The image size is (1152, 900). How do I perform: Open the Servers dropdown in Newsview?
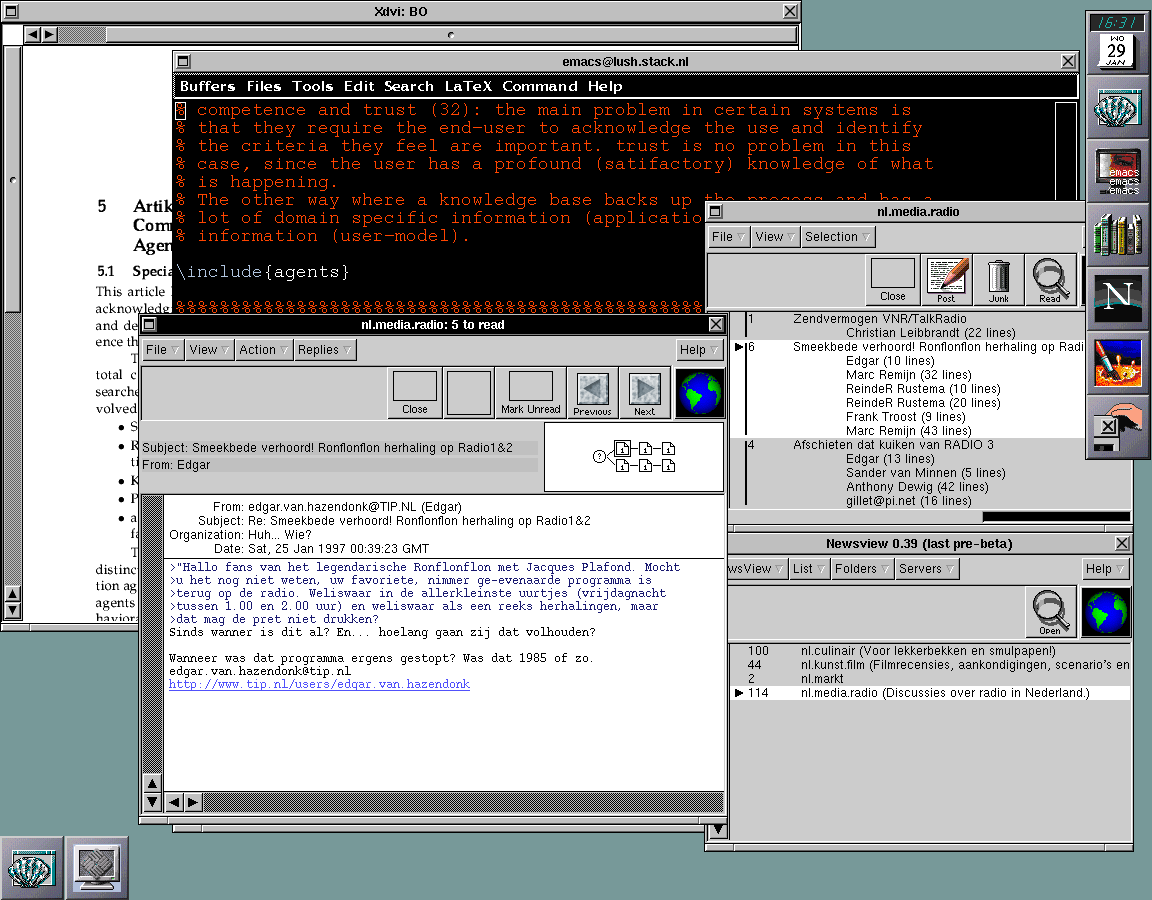(927, 569)
